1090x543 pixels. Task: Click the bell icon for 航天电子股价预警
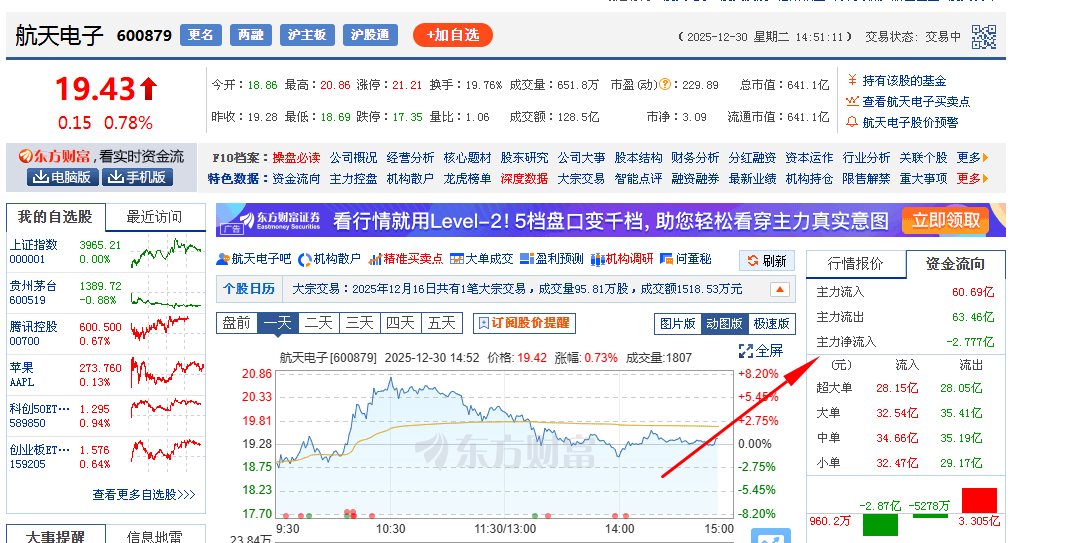pos(852,122)
